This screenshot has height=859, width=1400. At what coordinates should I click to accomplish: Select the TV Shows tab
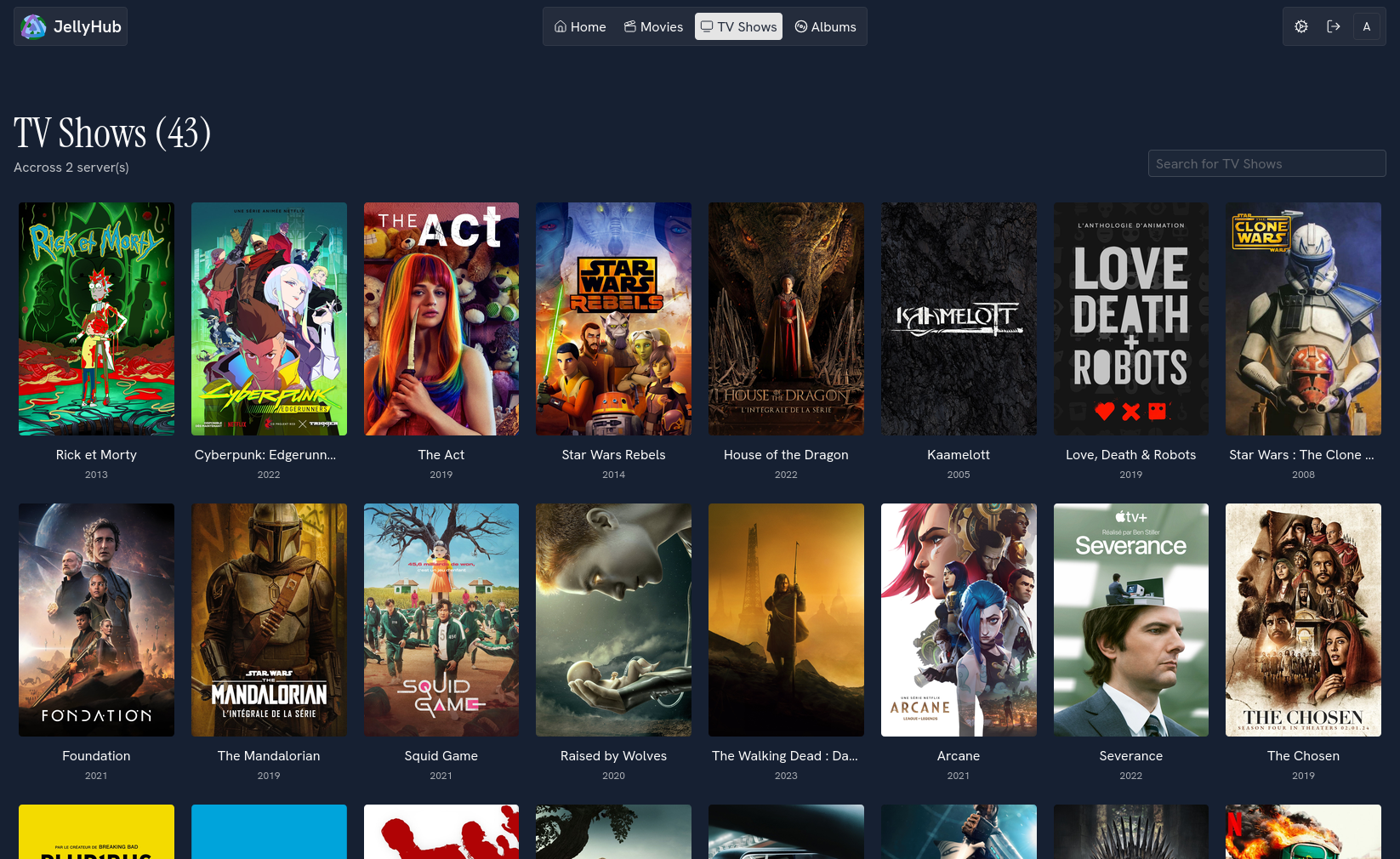pyautogui.click(x=738, y=26)
